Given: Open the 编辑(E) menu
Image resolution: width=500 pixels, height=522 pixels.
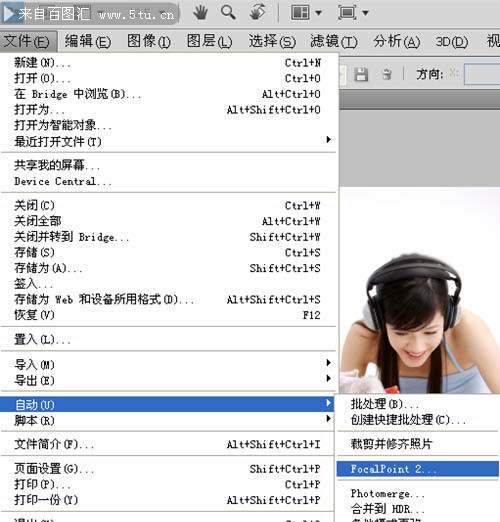Looking at the screenshot, I should 88,41.
